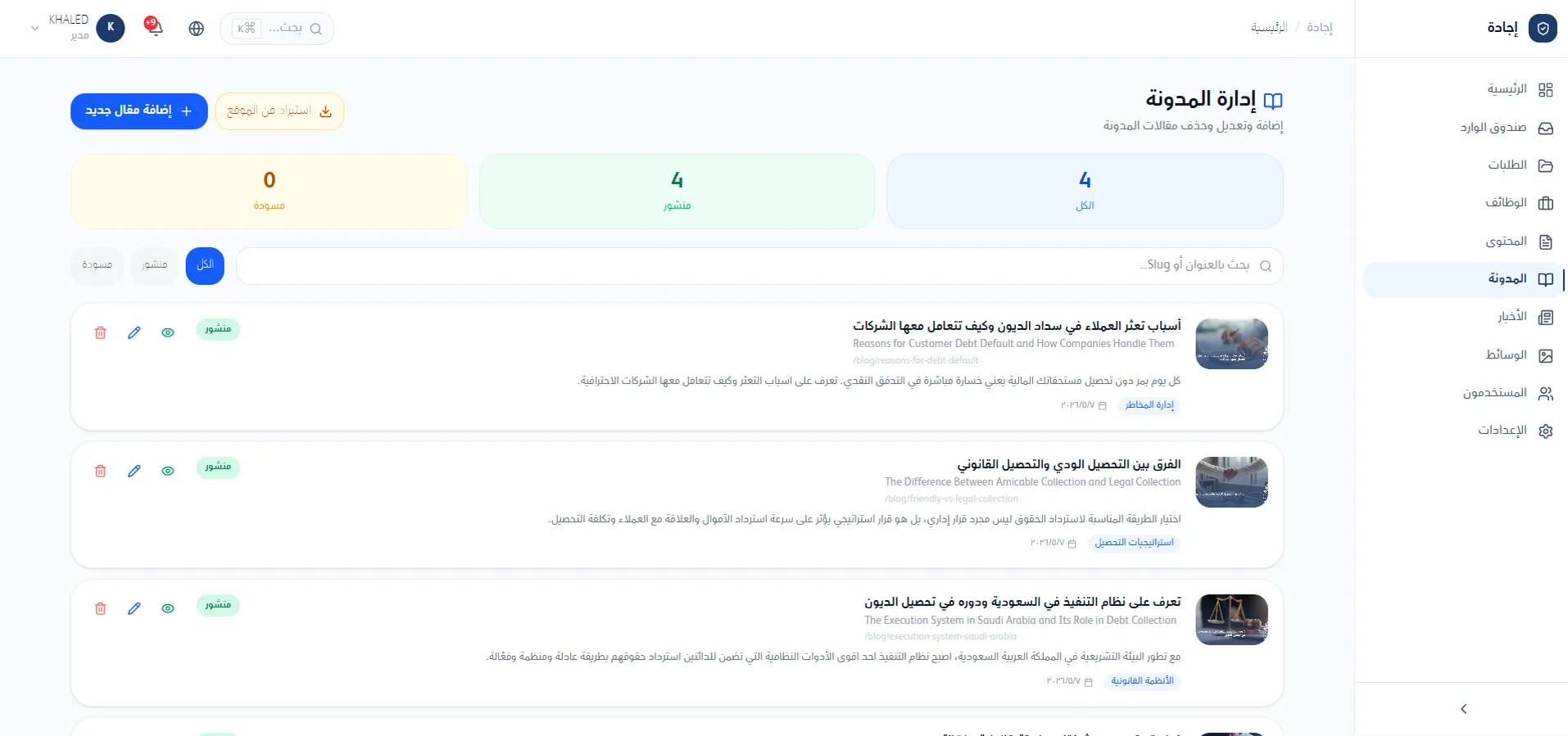Viewport: 1568px width, 736px height.
Task: Click منشور badge on نظام التنفيذ article
Action: pyautogui.click(x=218, y=605)
